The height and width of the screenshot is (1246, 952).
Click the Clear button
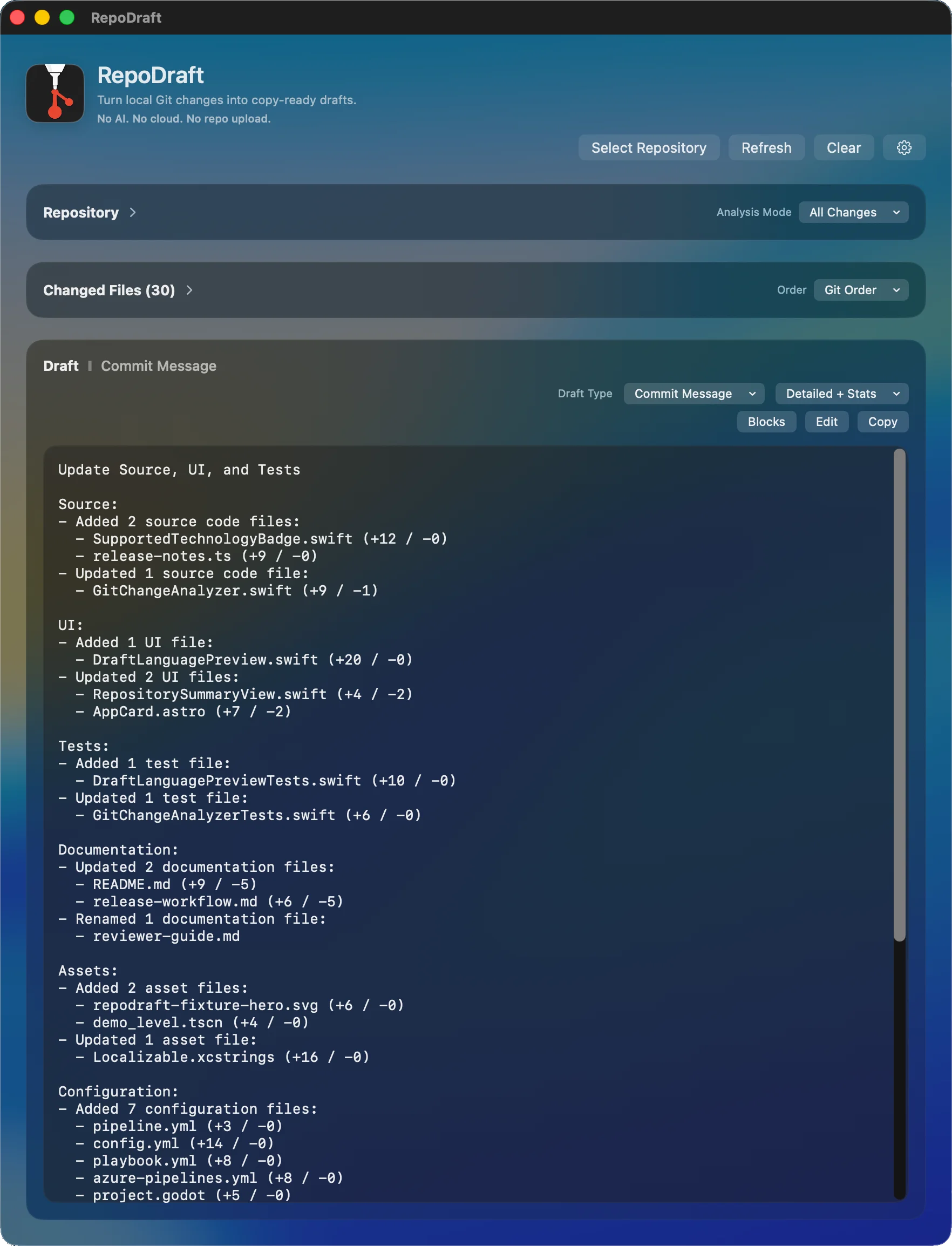coord(843,147)
